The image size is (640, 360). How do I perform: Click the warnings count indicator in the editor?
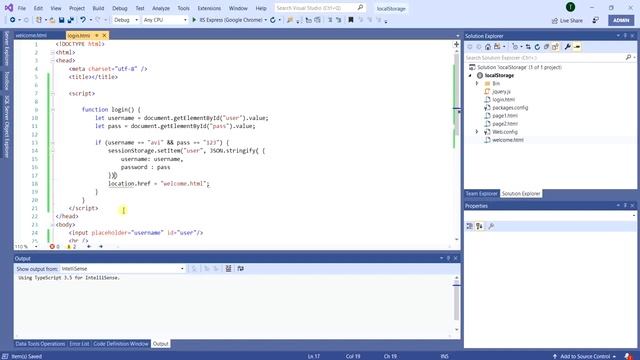click(71, 247)
